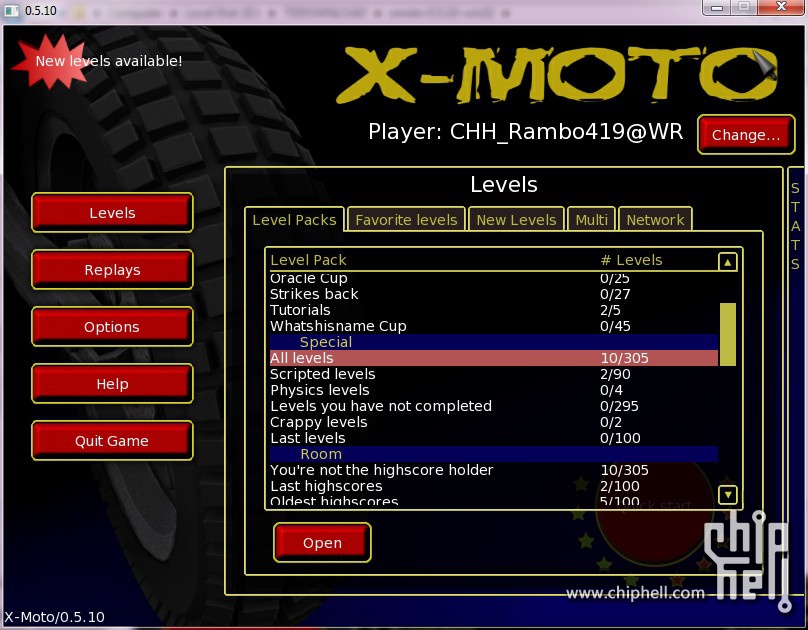808x630 pixels.
Task: Switch to the Level Packs tab
Action: click(294, 220)
